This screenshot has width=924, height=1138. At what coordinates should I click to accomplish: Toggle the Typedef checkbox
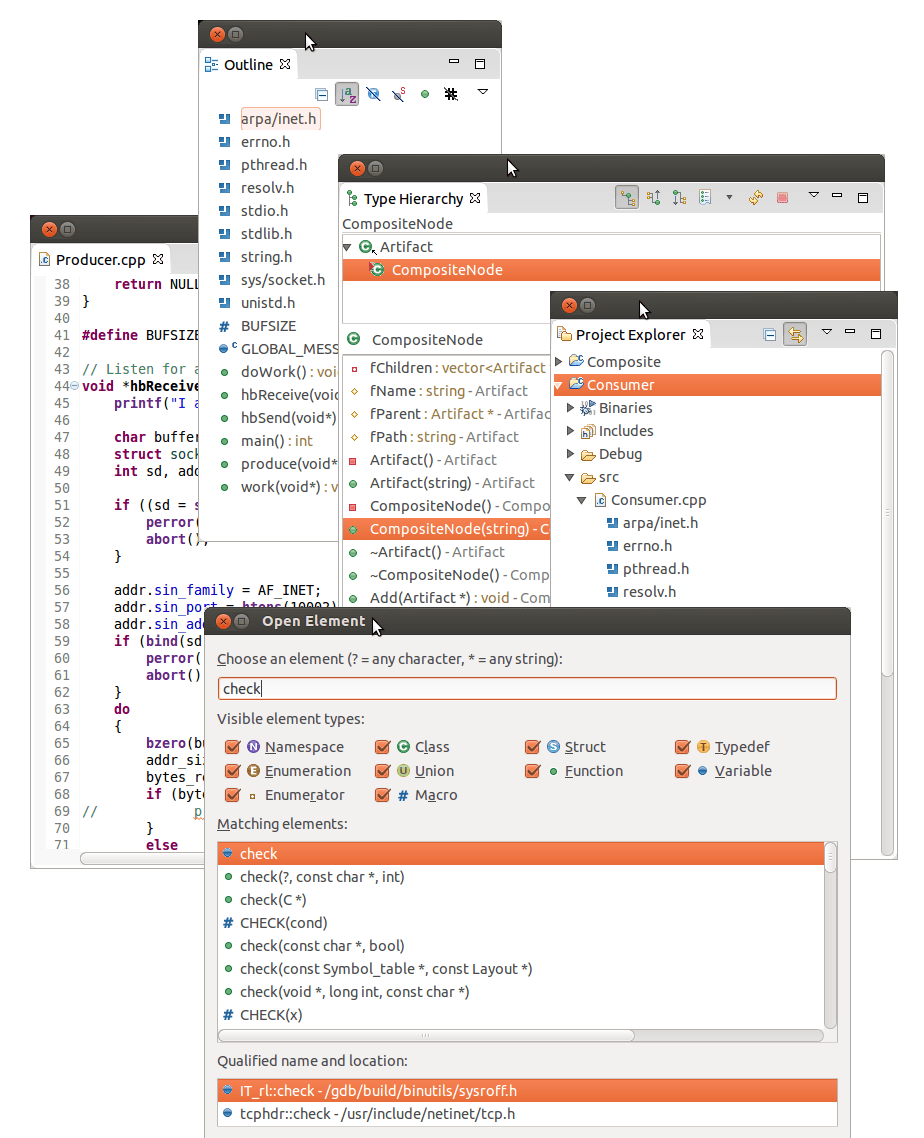click(683, 747)
